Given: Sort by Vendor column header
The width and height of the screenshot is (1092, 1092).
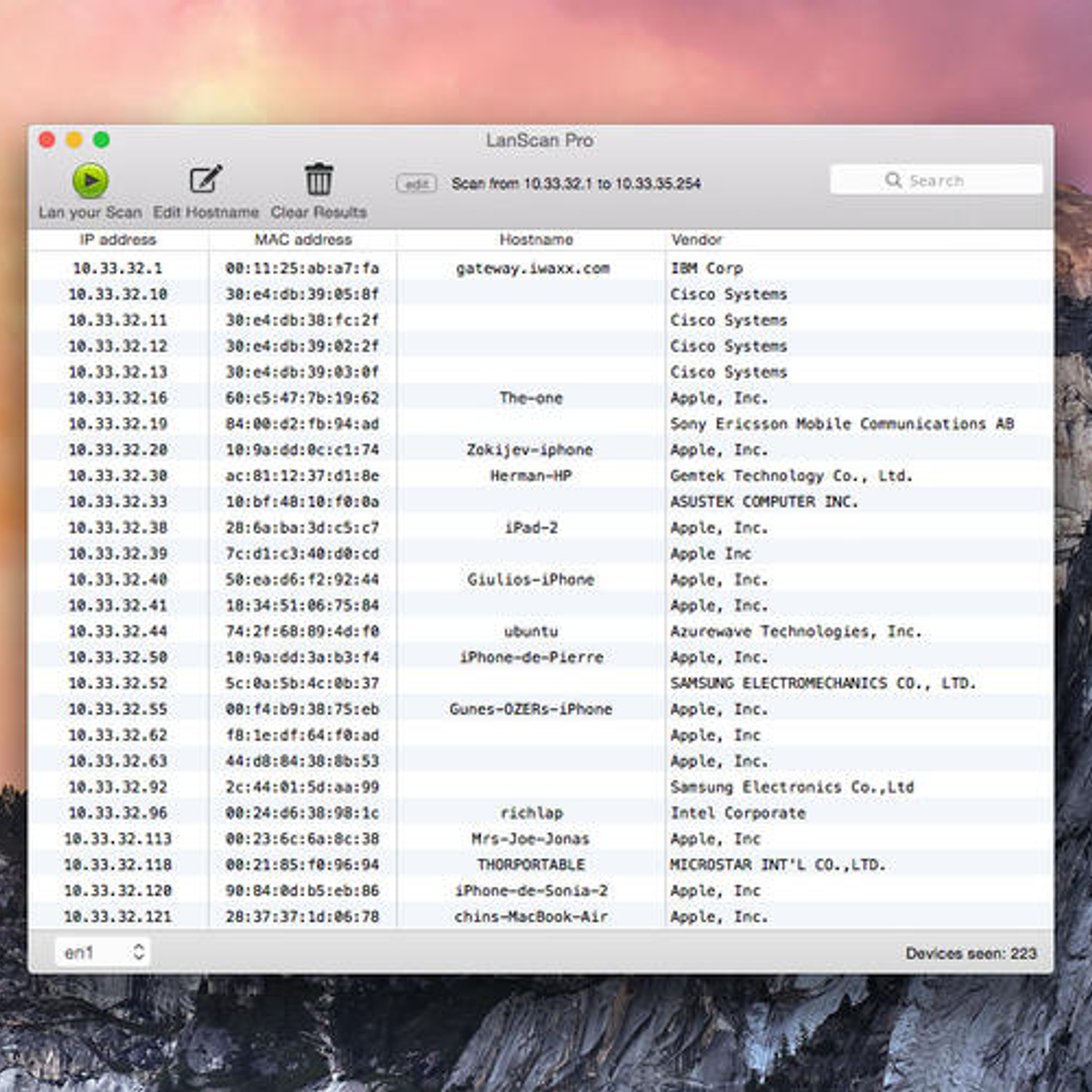Looking at the screenshot, I should point(696,240).
